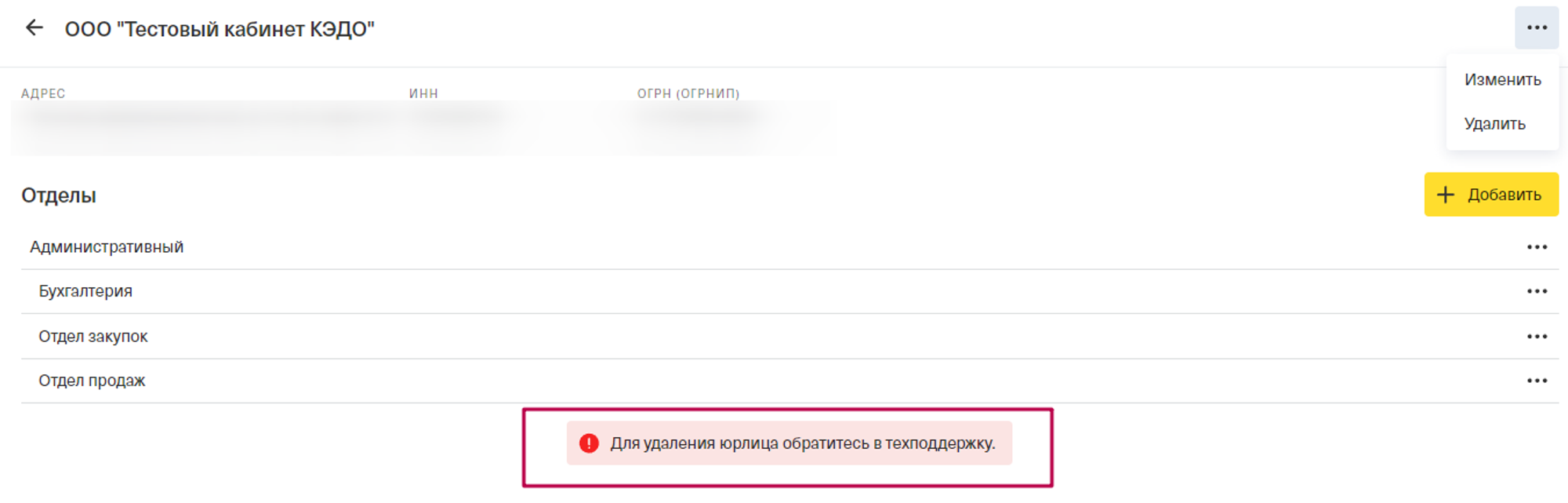Click the Отдел продаж department name
Screen dimensions: 1568x503
point(92,381)
